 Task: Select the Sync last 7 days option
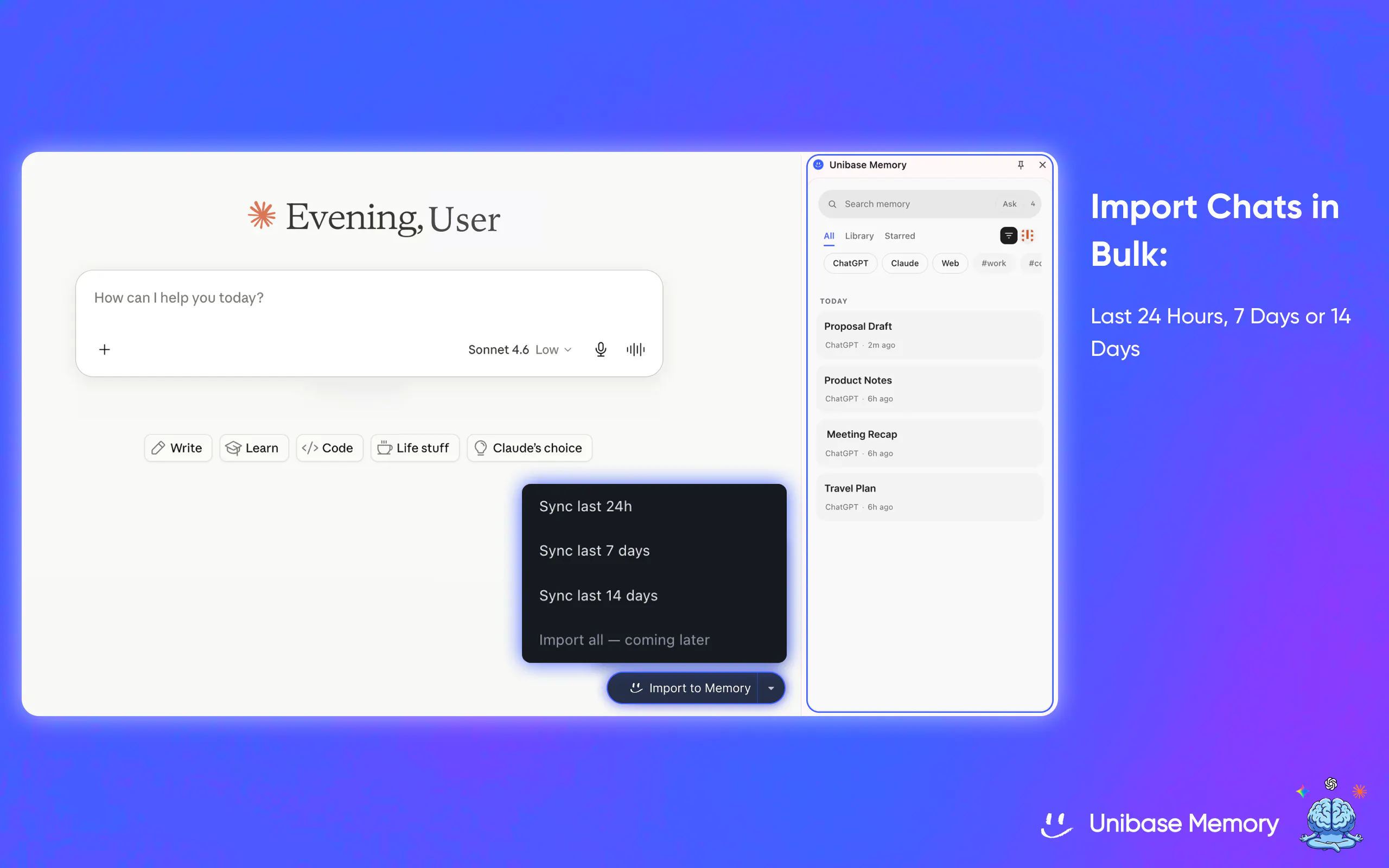[654, 551]
